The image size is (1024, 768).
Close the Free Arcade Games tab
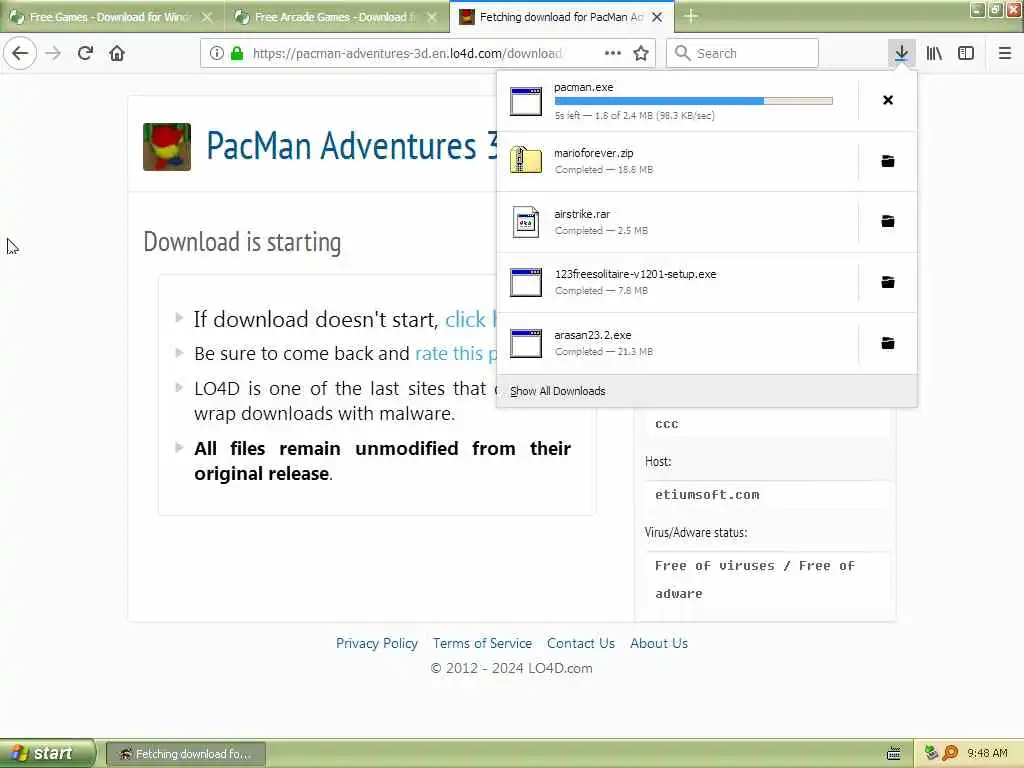click(x=432, y=17)
